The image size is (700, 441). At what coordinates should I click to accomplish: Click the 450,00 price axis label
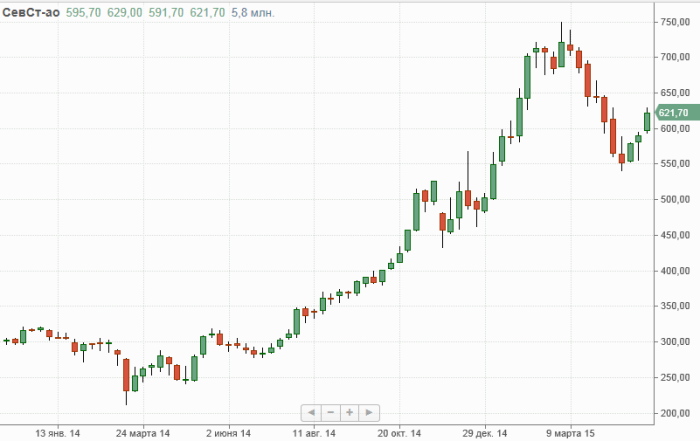pos(675,235)
